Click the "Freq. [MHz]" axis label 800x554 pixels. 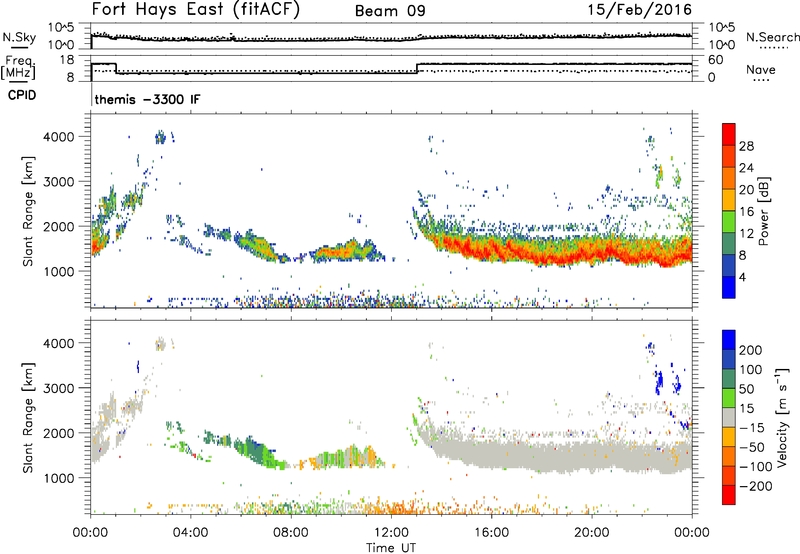click(x=18, y=67)
